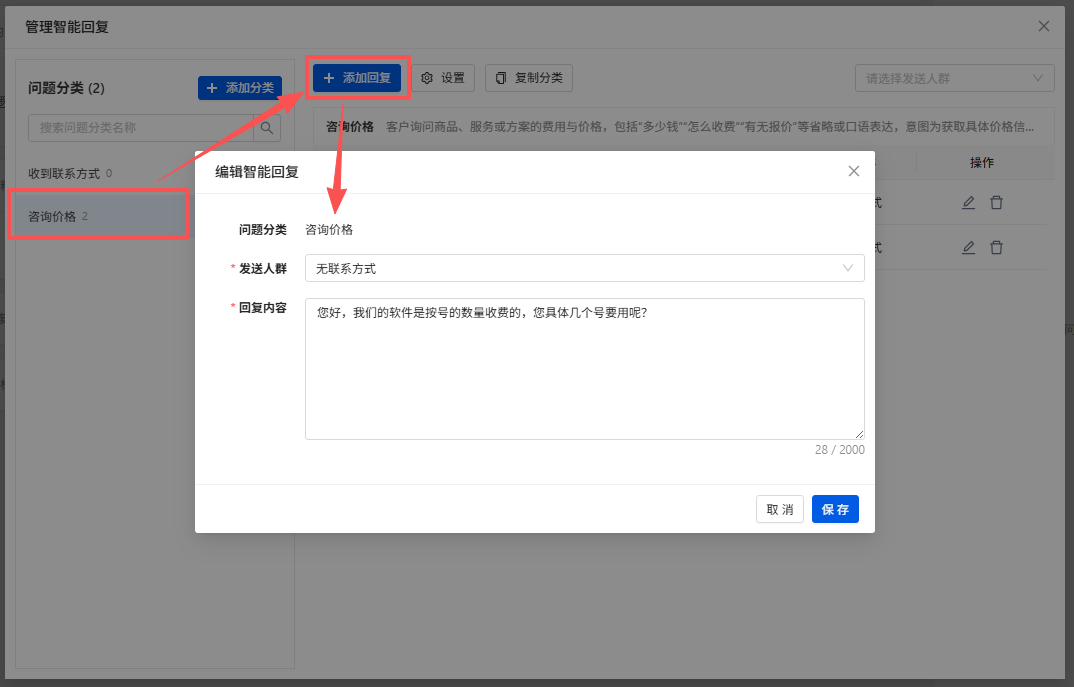
Task: Save the reply with 保存
Action: [x=835, y=509]
